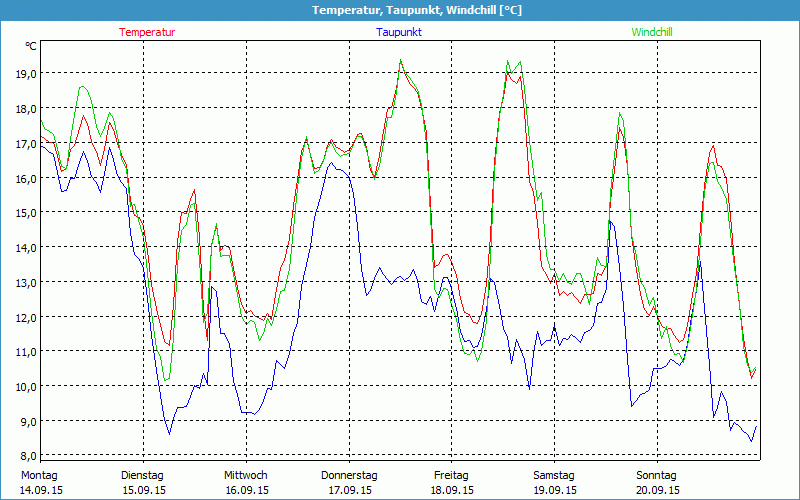Screen dimensions: 800x500
Task: Click the 16,0 y-axis value
Action: (x=27, y=179)
